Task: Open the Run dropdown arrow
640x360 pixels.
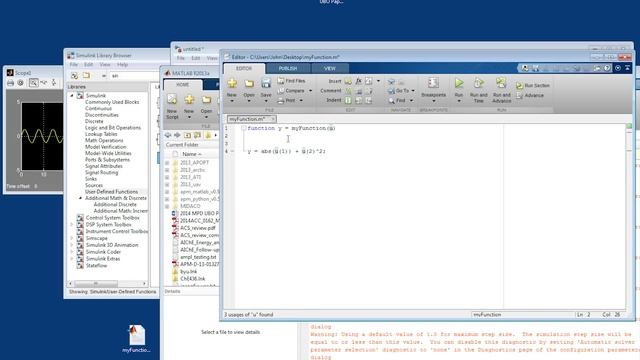Action: pos(459,101)
